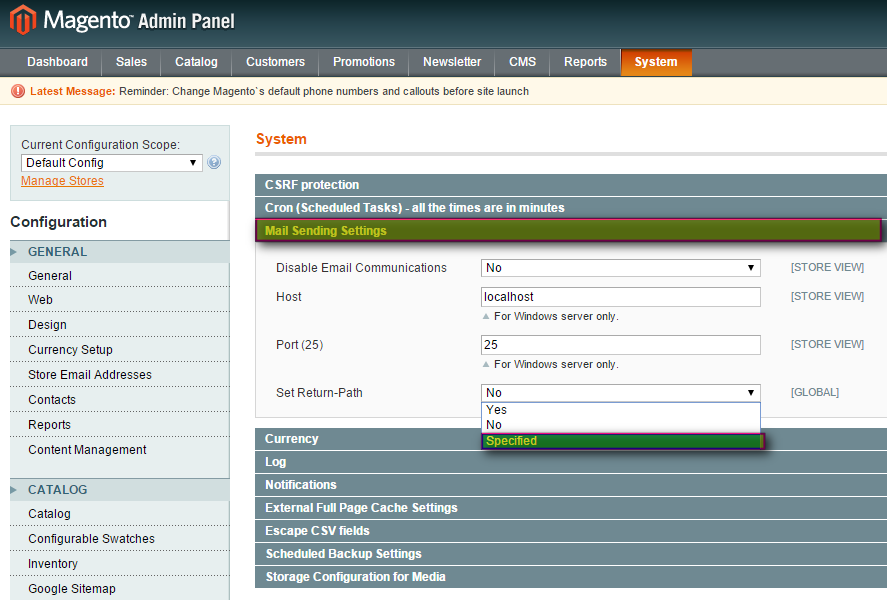
Task: Collapse the CATALOG section arrow
Action: point(14,490)
